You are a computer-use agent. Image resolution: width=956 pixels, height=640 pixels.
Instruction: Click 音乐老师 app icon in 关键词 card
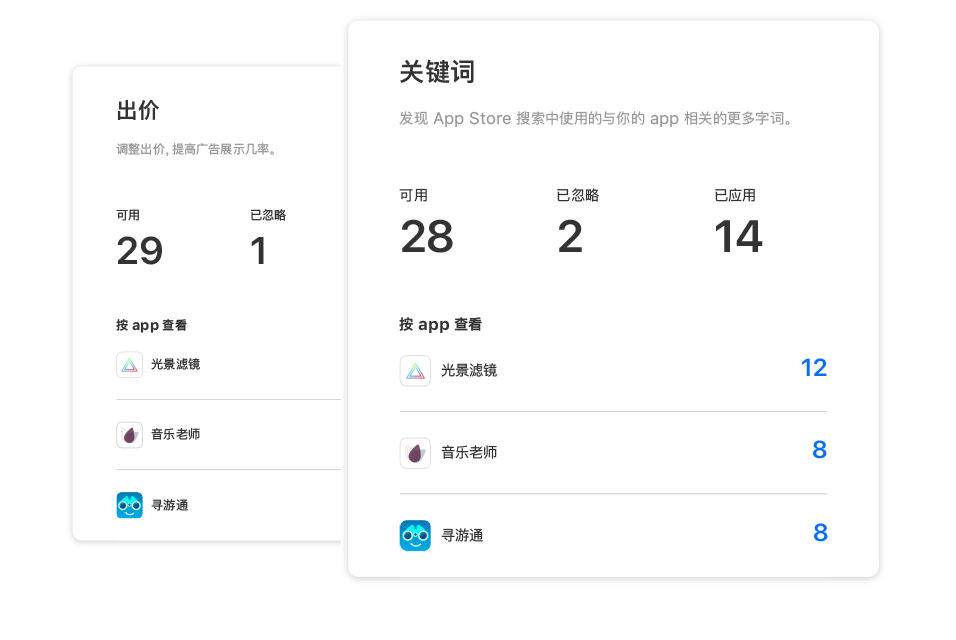pyautogui.click(x=415, y=453)
